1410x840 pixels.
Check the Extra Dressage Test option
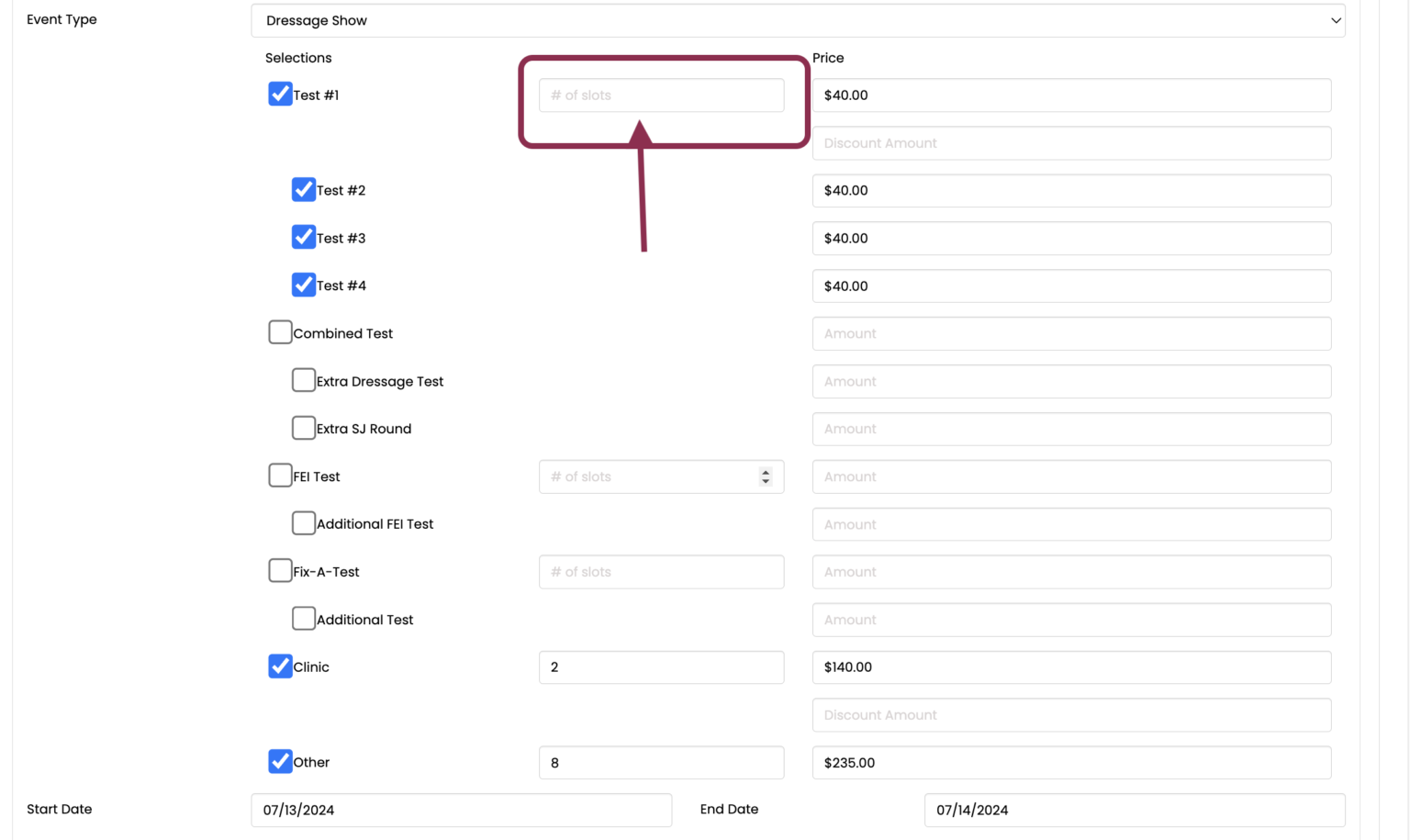pyautogui.click(x=304, y=380)
